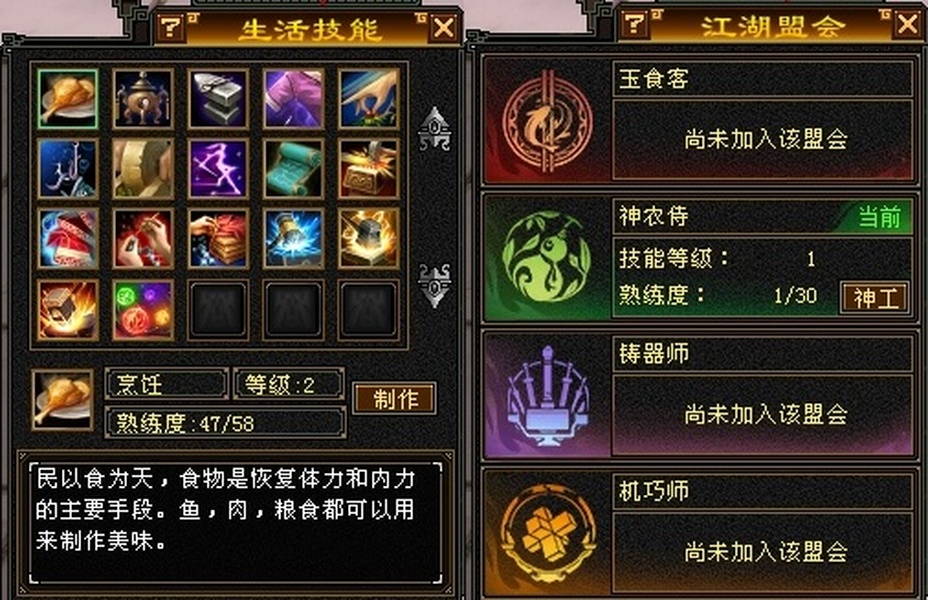Click the 神工 button

875,298
